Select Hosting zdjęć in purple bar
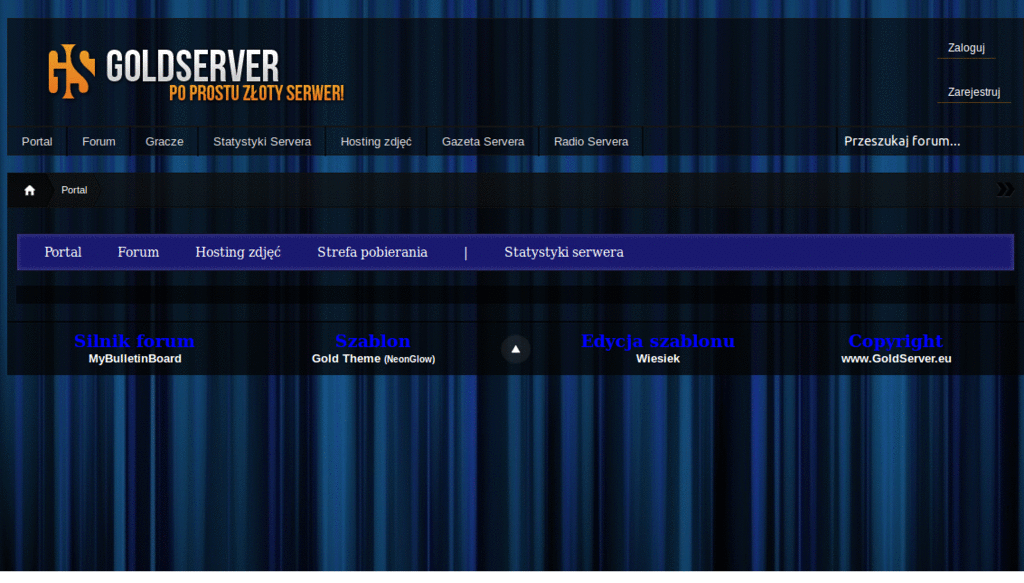The height and width of the screenshot is (583, 1024). click(238, 252)
